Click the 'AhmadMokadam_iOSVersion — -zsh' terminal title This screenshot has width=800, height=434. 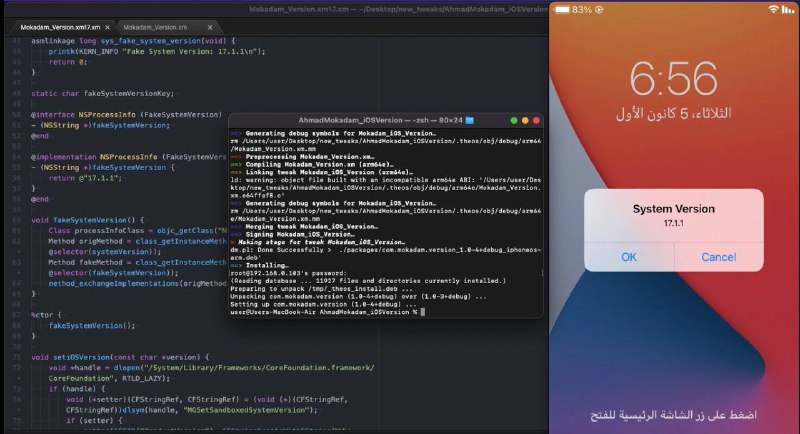click(381, 120)
